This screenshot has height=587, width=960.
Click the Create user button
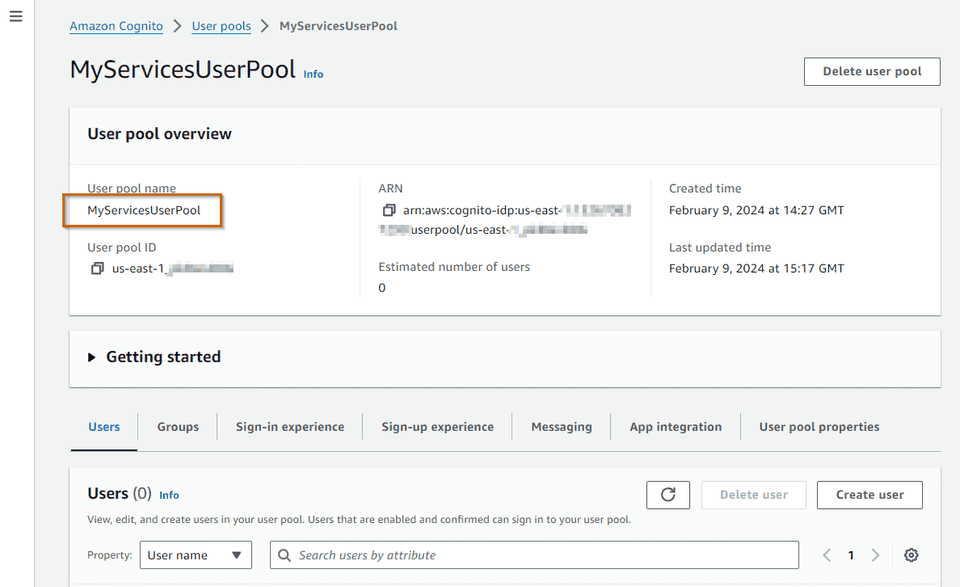869,494
